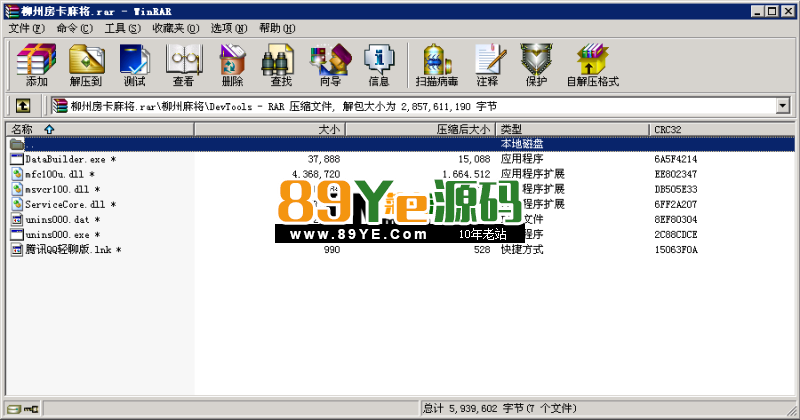Sort by Packed Size (压缩后大小) column header
The image size is (800, 420).
tap(421, 129)
